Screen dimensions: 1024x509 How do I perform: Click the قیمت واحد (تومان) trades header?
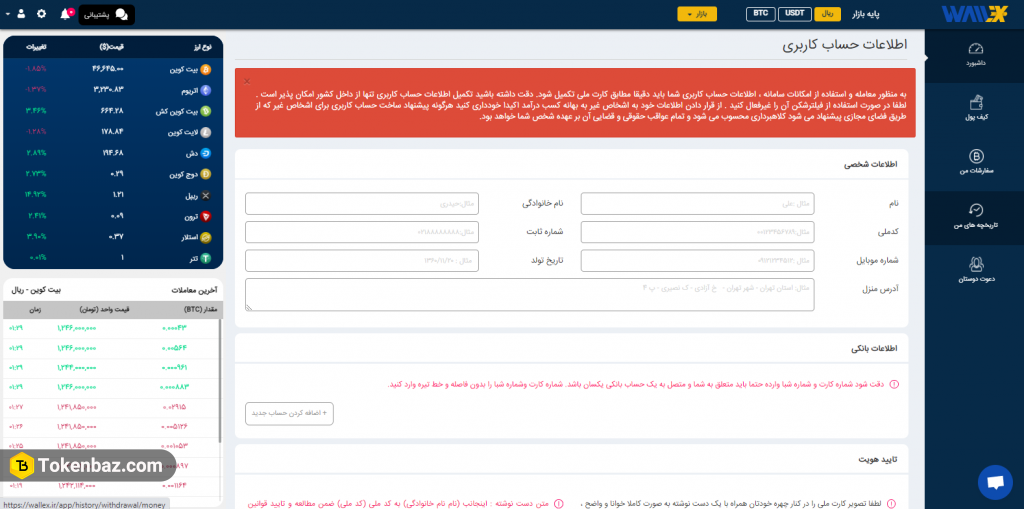(x=104, y=310)
